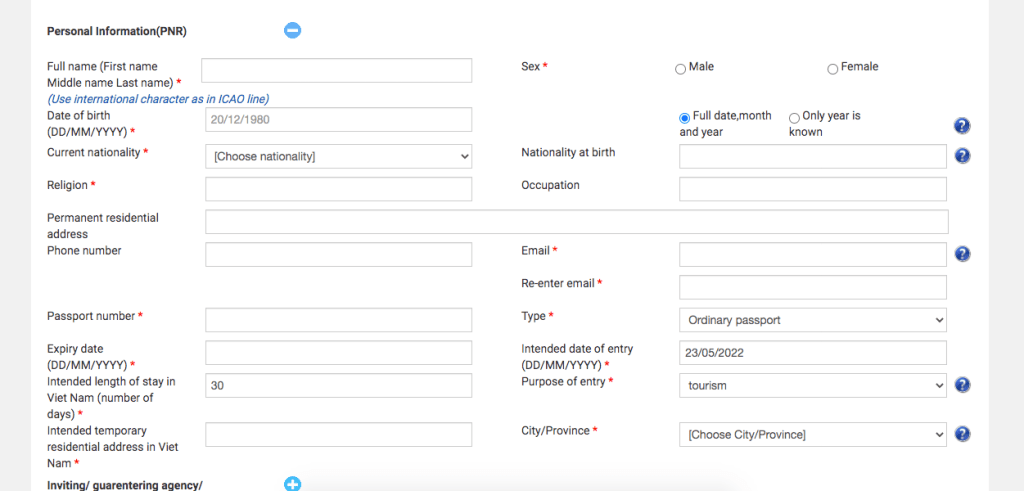This screenshot has width=1024, height=491.
Task: Click help icon beside City/Province dropdown
Action: tap(962, 434)
